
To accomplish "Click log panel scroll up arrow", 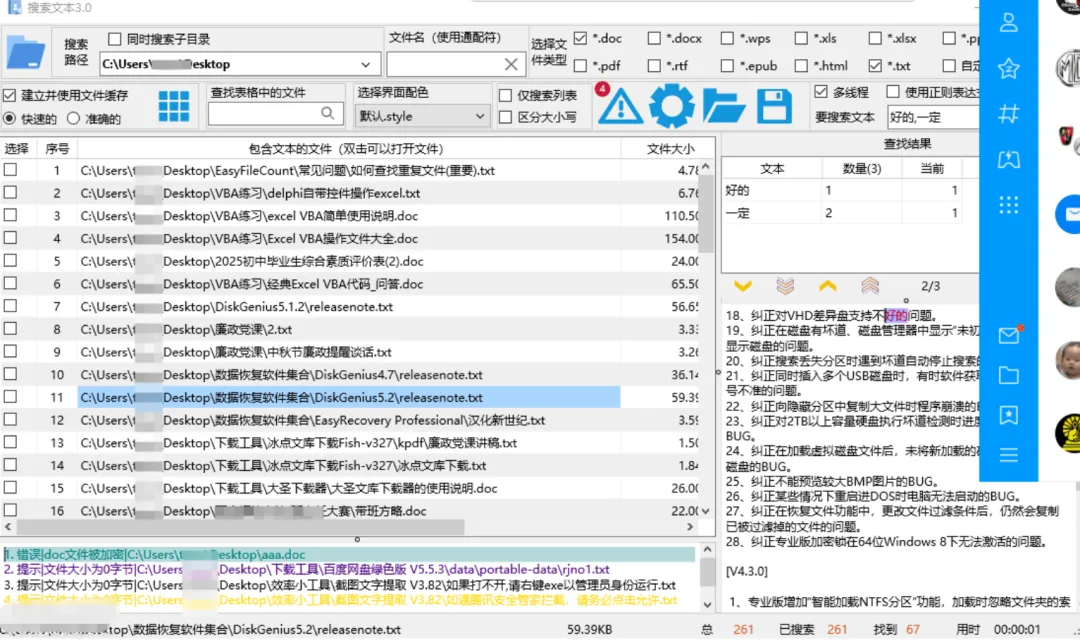I will [707, 550].
